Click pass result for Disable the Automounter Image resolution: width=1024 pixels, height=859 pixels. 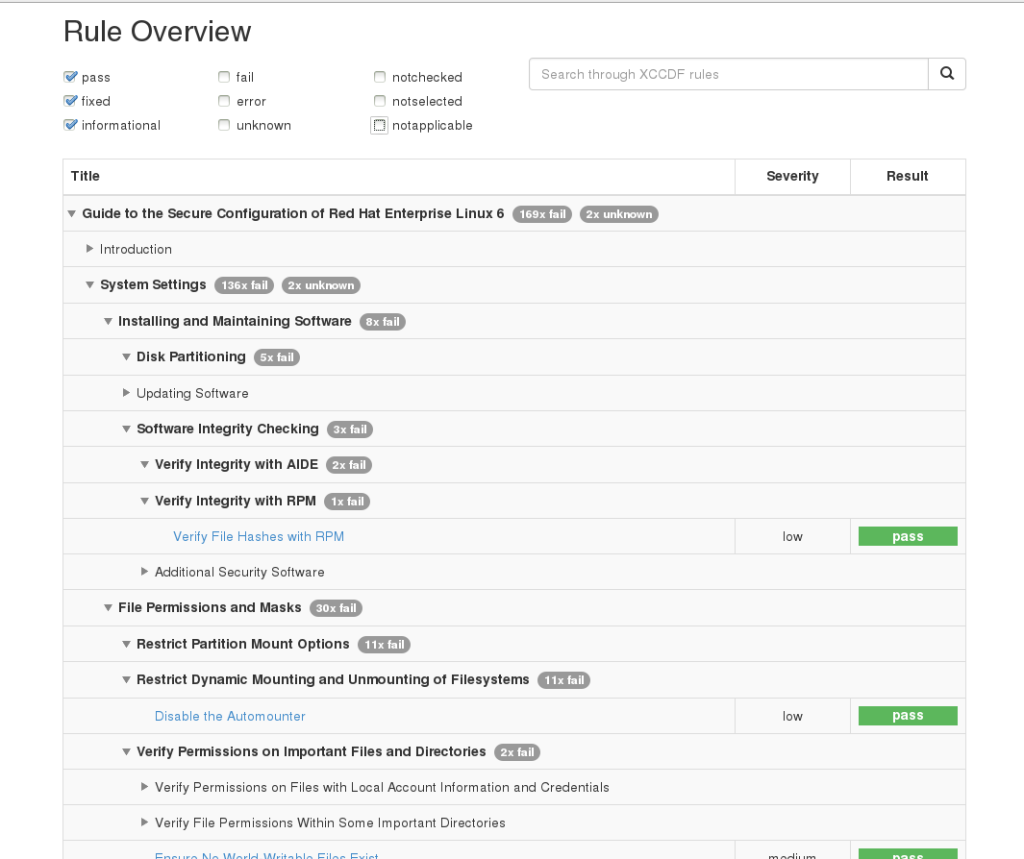click(908, 716)
